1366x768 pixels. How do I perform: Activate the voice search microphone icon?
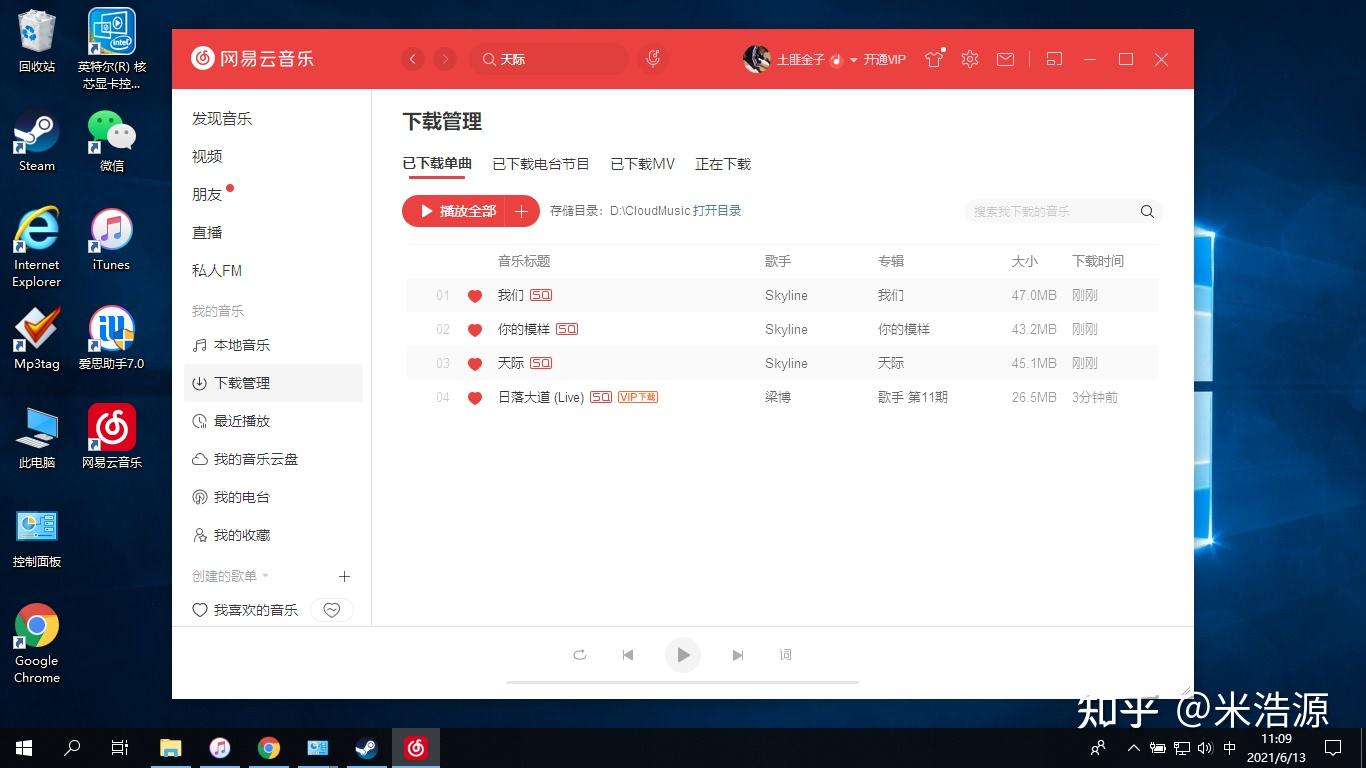(652, 59)
